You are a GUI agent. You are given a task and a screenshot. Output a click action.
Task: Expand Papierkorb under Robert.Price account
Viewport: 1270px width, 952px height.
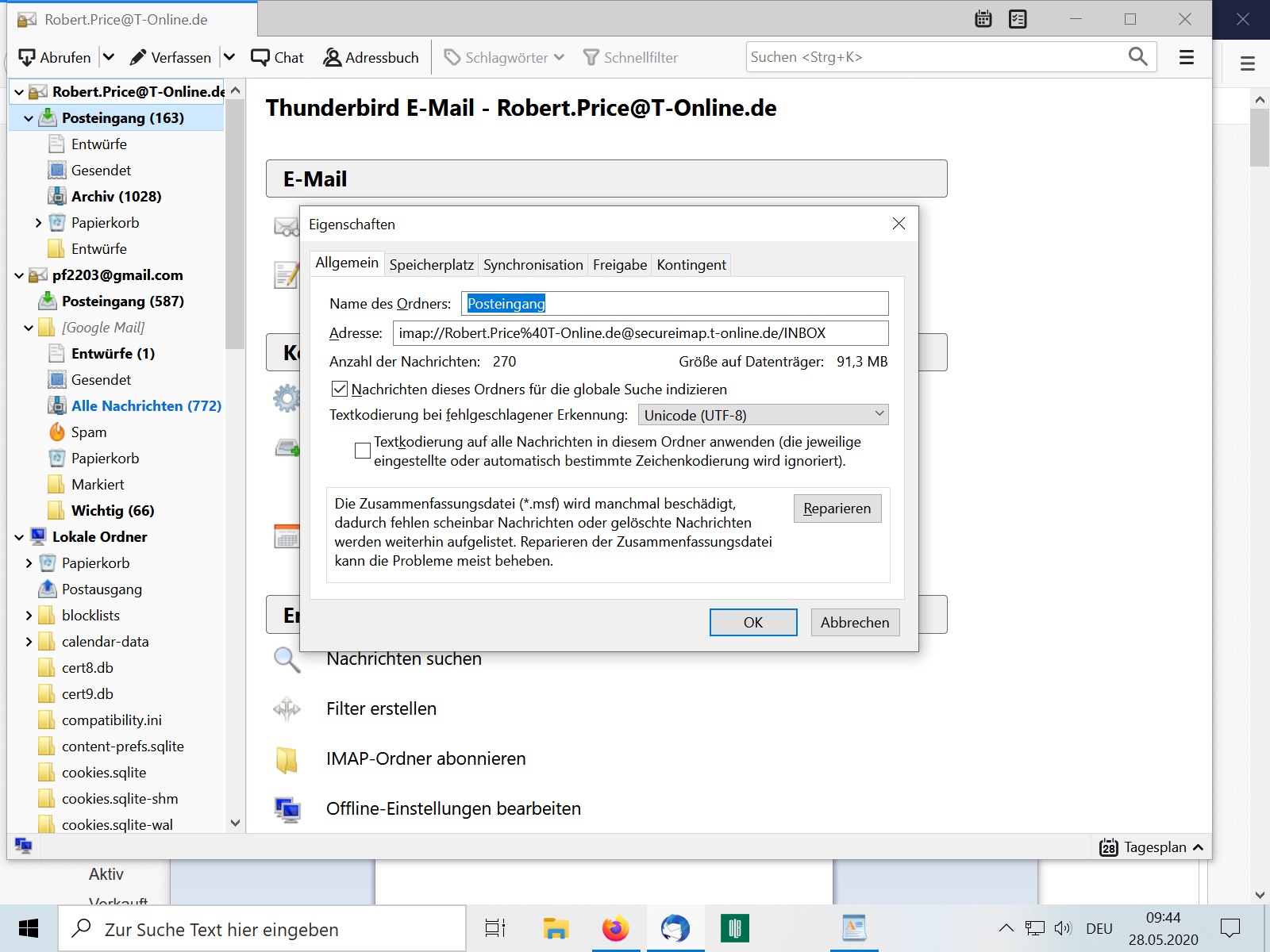38,223
